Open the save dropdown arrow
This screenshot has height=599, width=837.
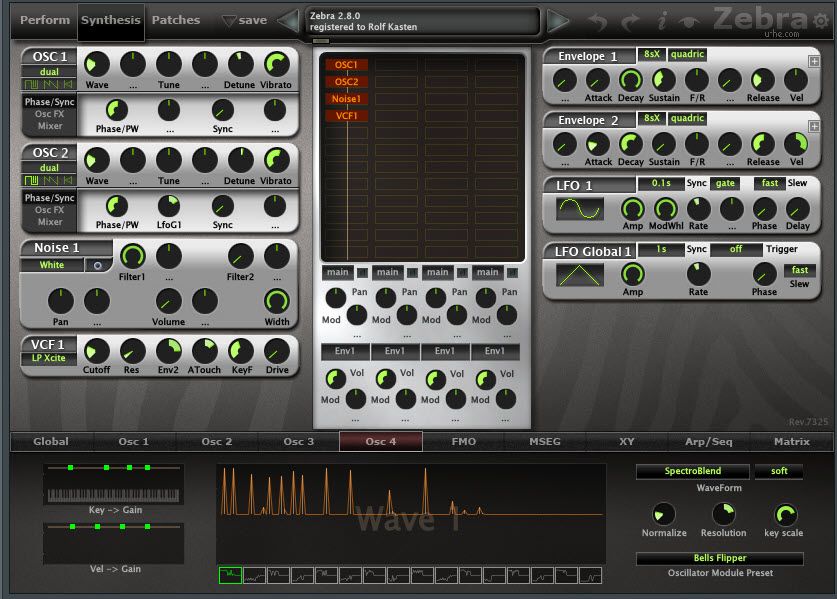227,18
